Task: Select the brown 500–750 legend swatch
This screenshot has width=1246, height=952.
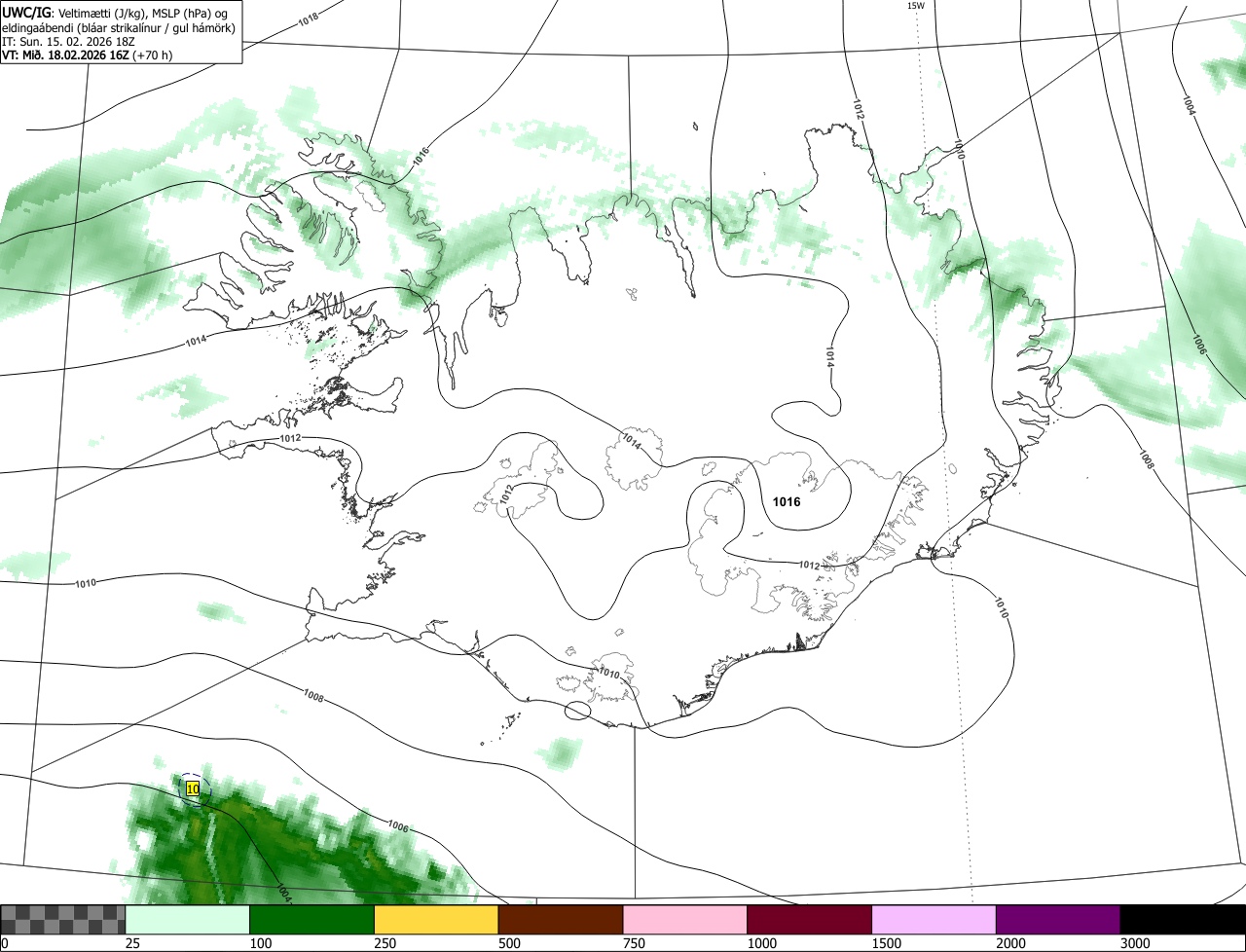Action: pyautogui.click(x=561, y=920)
